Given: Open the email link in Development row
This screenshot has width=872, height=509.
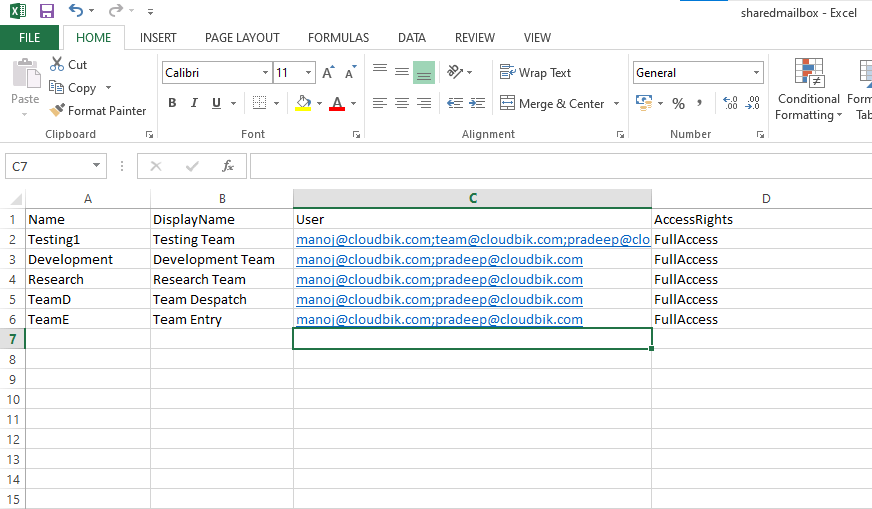Looking at the screenshot, I should [439, 260].
